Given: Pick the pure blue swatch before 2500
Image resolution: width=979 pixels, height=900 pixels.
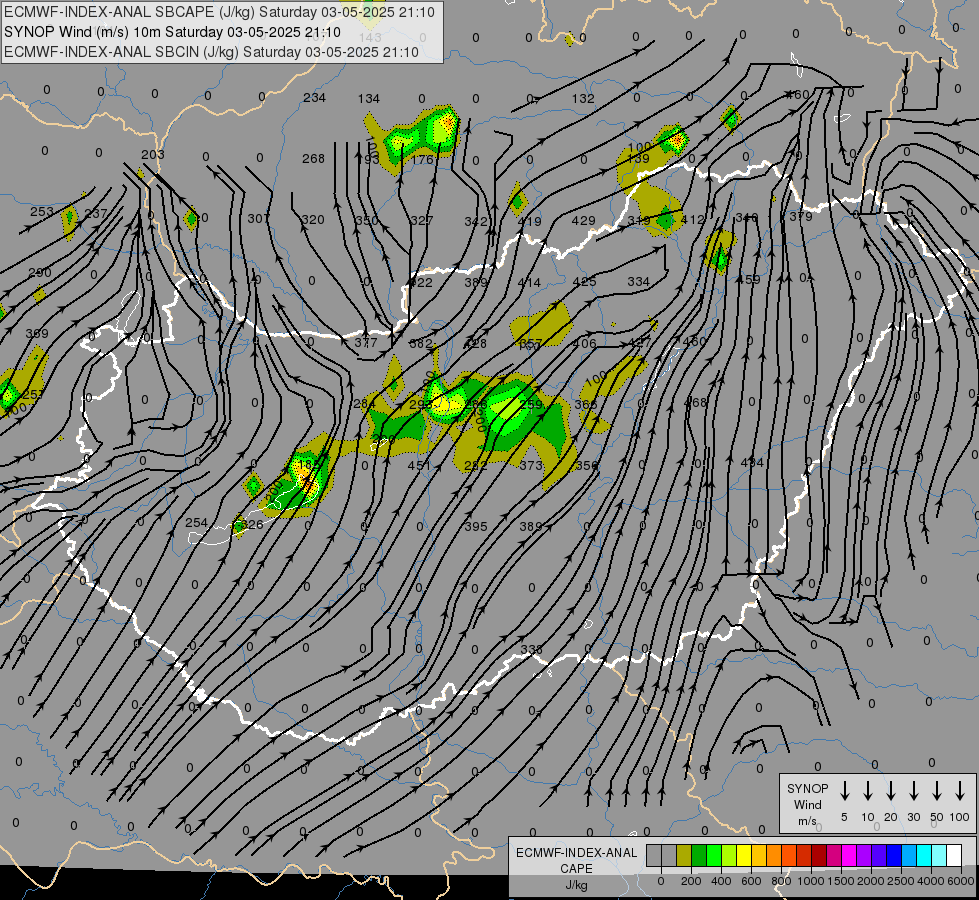Looking at the screenshot, I should pos(893,855).
